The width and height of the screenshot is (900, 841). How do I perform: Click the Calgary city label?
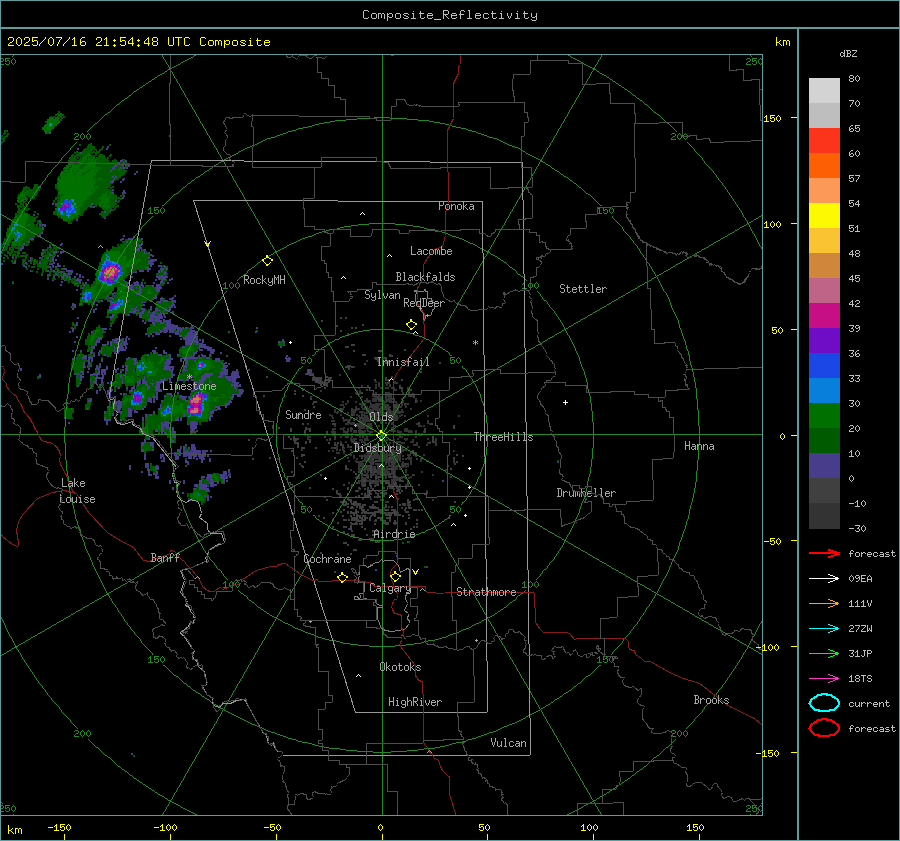click(390, 588)
